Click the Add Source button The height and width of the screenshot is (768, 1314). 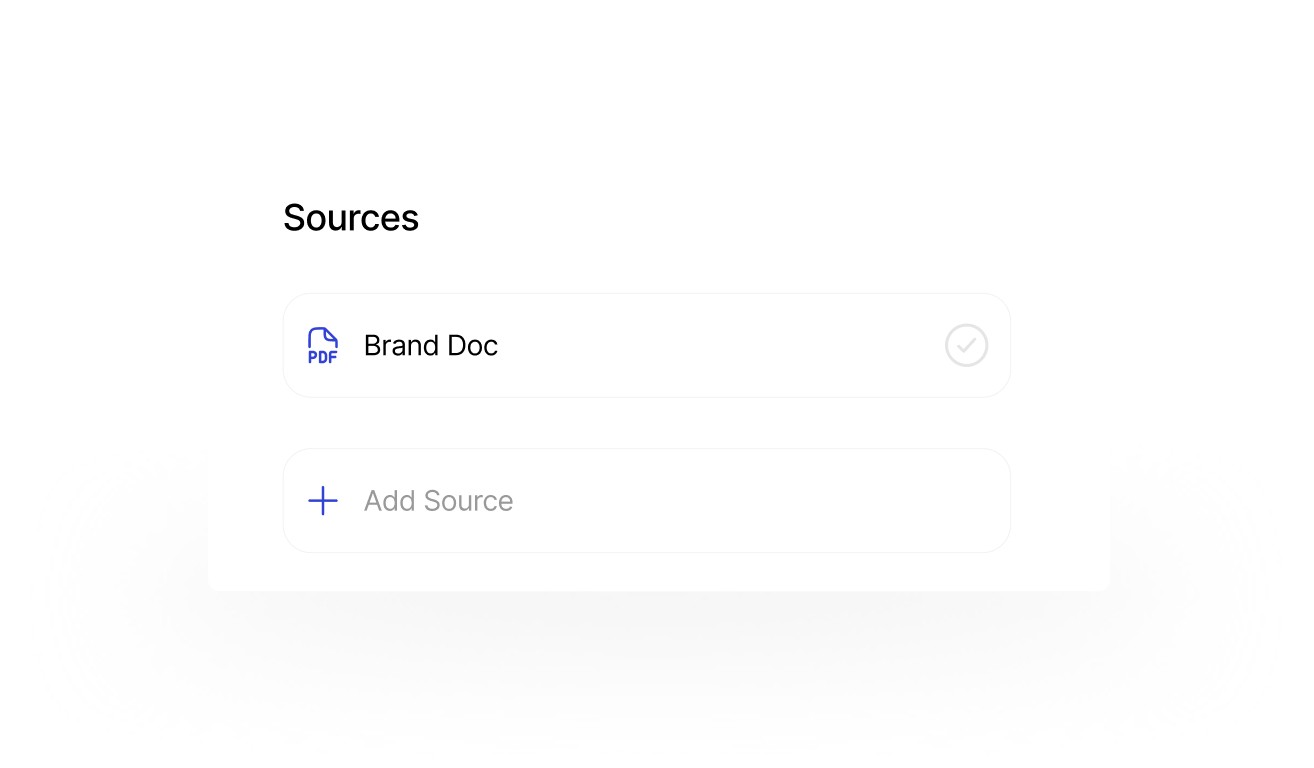[x=646, y=500]
